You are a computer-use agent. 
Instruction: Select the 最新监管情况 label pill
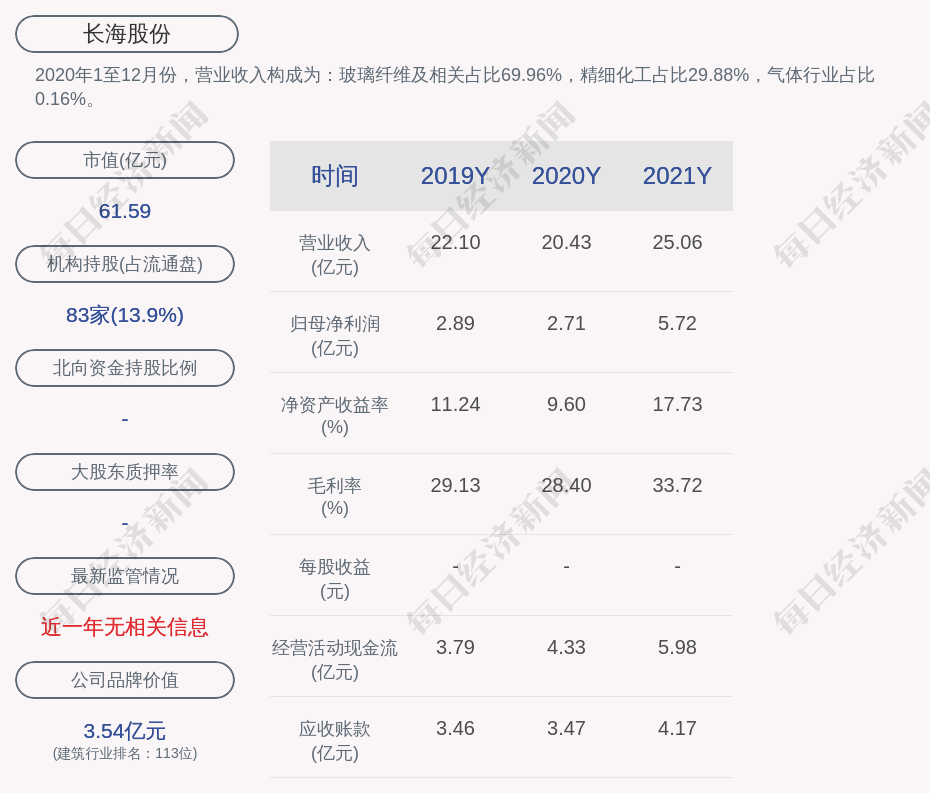(x=125, y=576)
